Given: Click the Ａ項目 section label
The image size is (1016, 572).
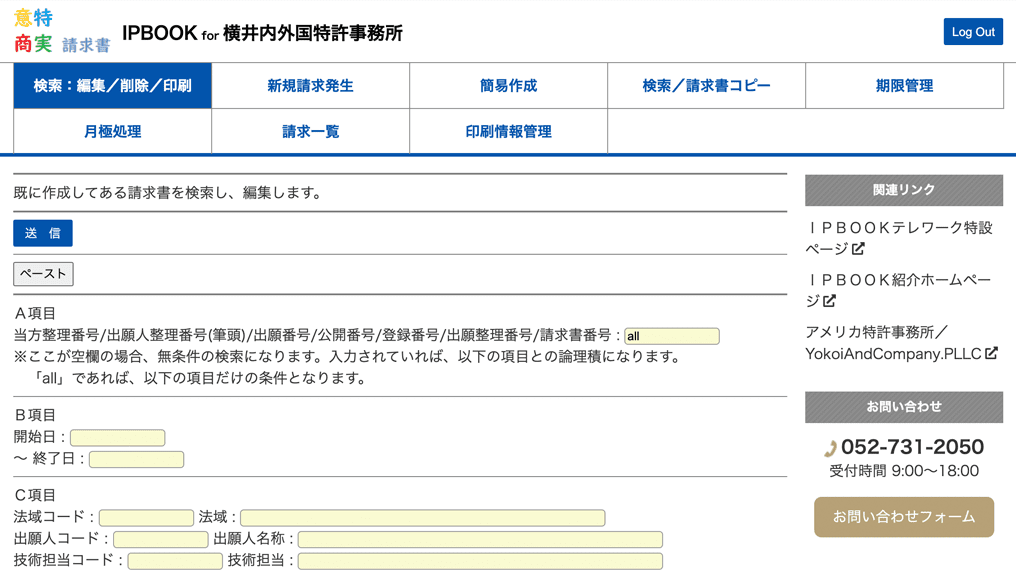Looking at the screenshot, I should point(35,314).
